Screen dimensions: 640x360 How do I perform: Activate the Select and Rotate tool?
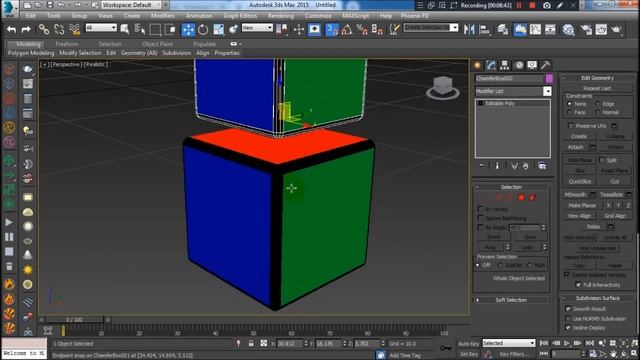[203, 29]
